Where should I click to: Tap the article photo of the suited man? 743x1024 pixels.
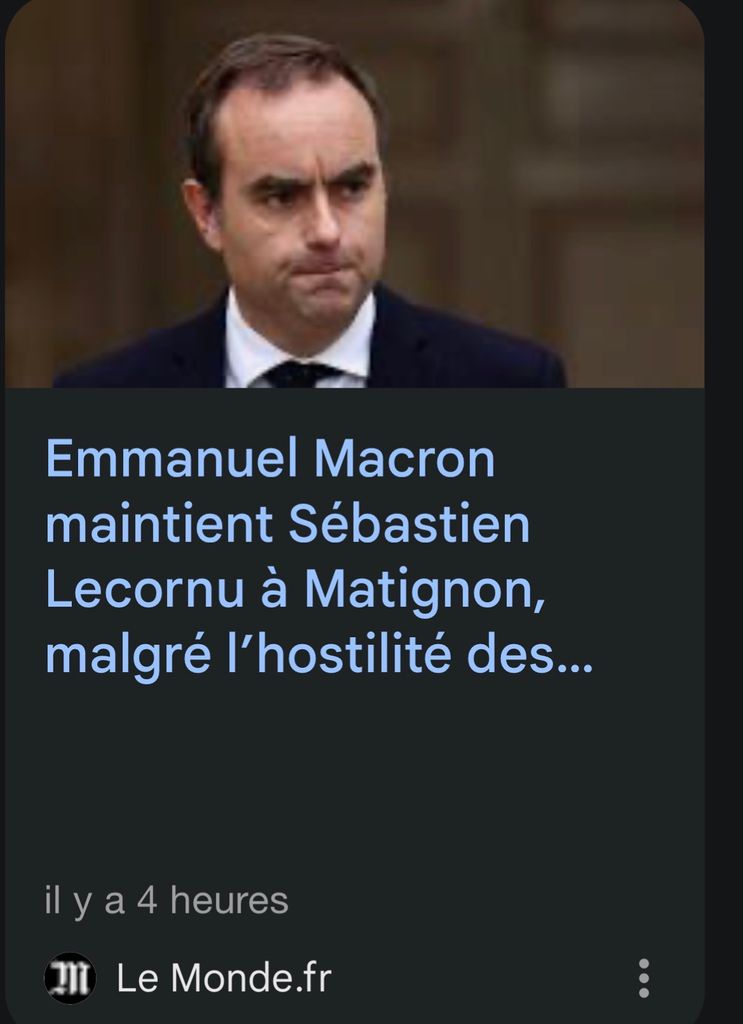354,195
